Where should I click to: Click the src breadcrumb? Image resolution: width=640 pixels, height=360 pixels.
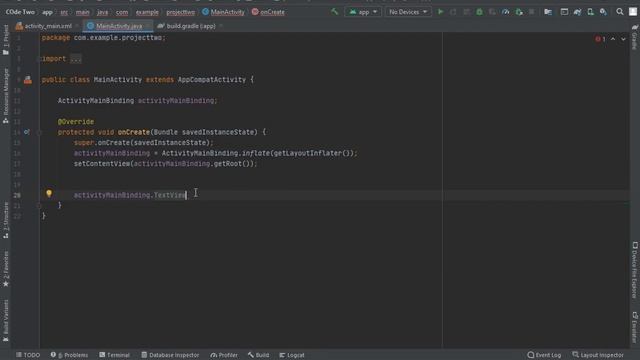tap(64, 12)
